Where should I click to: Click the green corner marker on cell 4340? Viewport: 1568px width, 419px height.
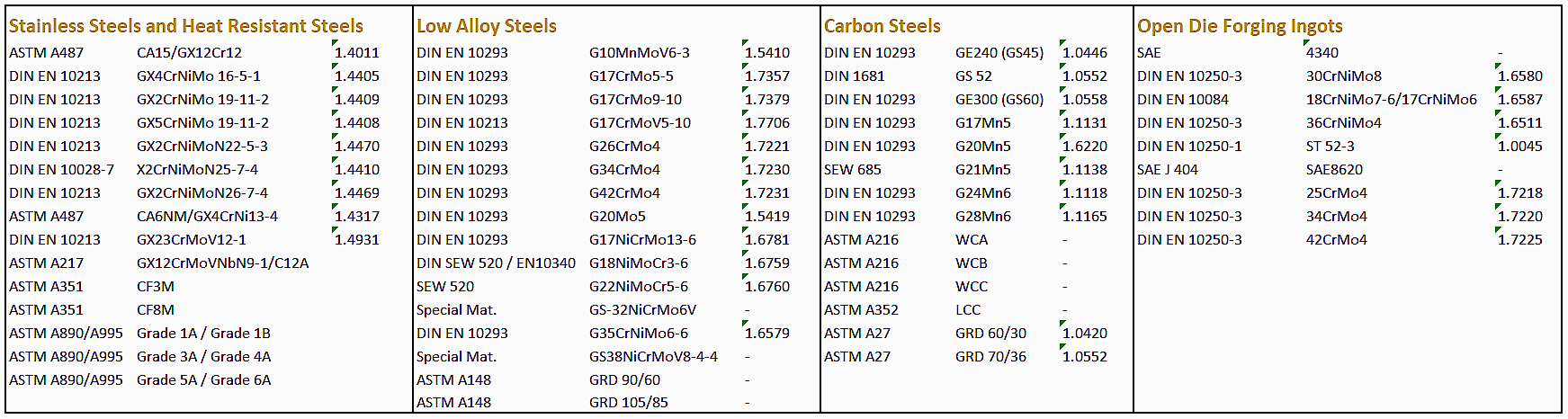click(1307, 43)
